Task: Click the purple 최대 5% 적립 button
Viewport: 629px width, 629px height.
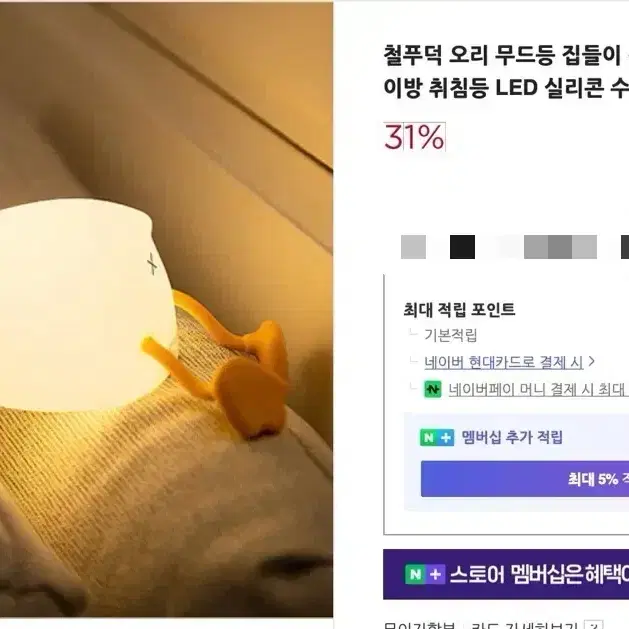Action: point(525,479)
